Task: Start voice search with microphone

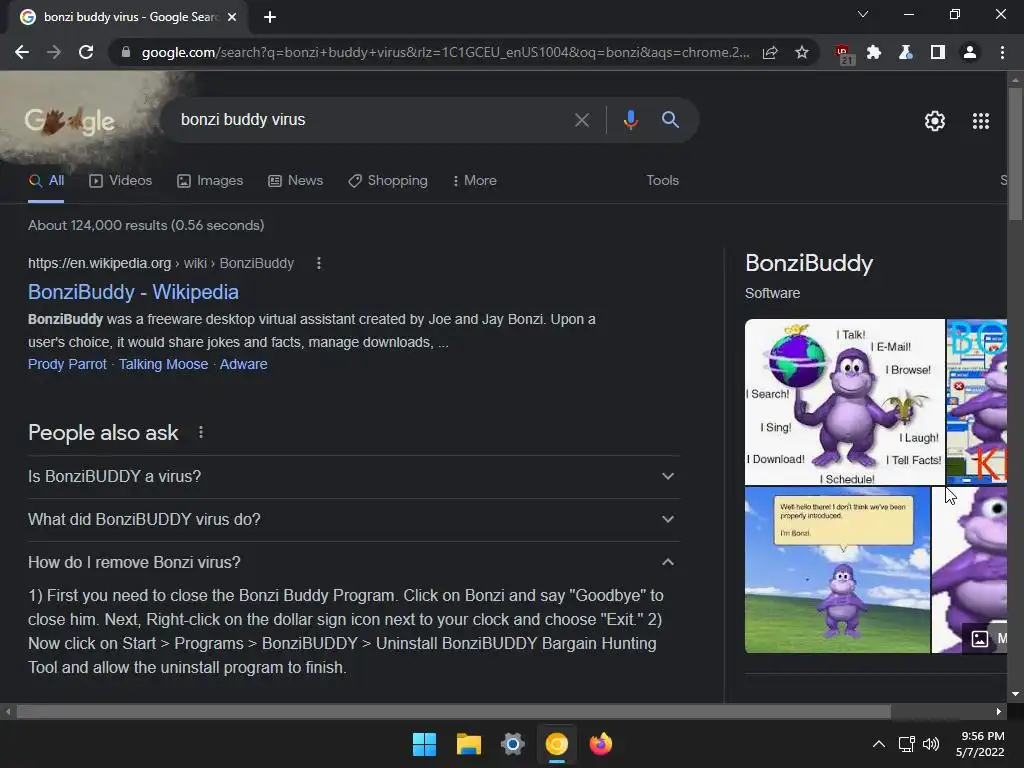Action: 630,120
